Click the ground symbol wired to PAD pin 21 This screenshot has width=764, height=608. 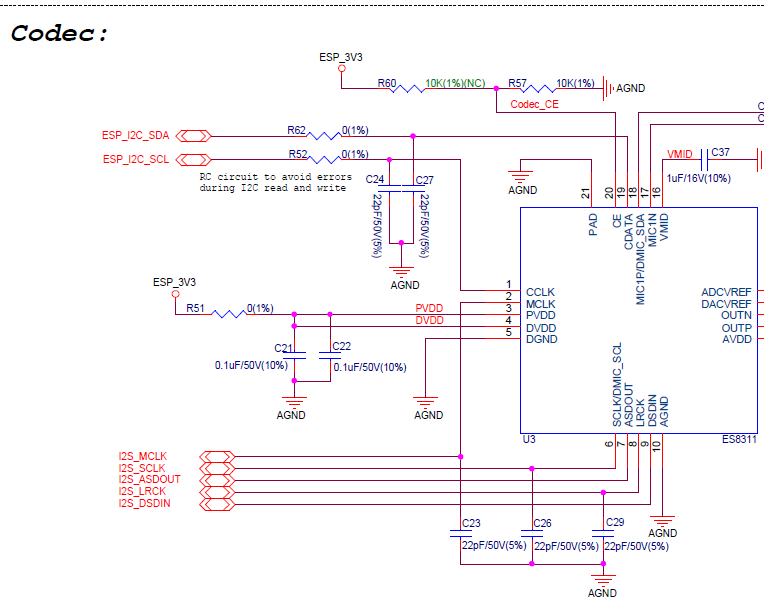tap(520, 176)
